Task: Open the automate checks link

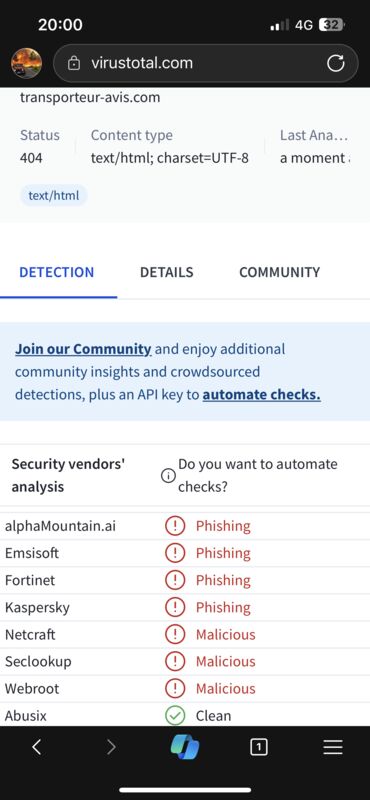Action: pos(261,395)
